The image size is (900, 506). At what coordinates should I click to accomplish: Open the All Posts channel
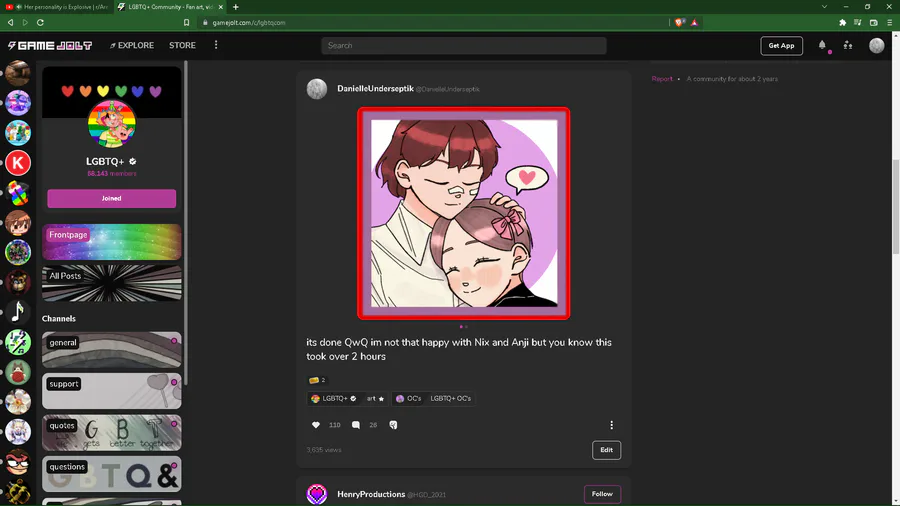coord(111,283)
